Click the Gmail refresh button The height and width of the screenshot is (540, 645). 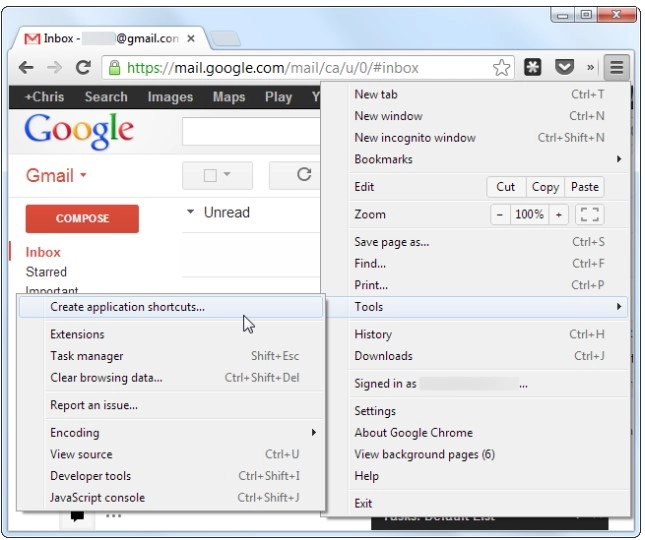[303, 175]
